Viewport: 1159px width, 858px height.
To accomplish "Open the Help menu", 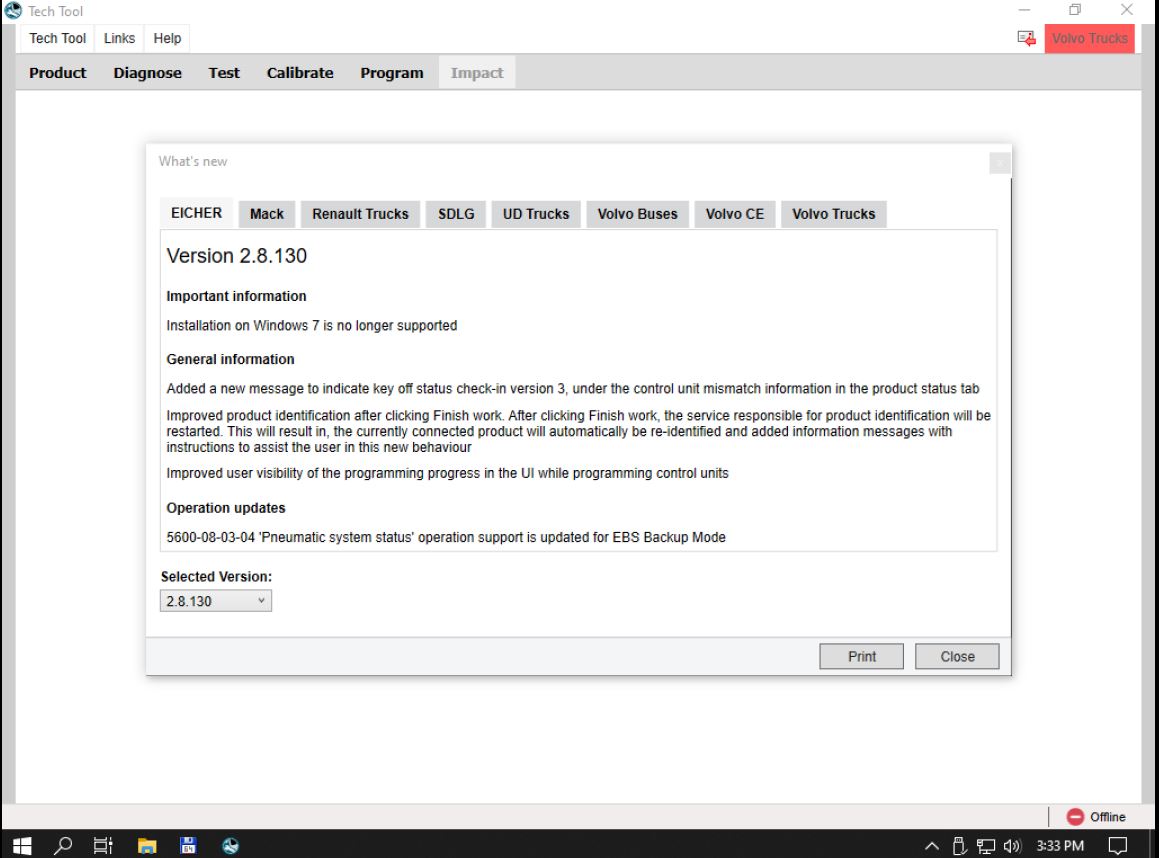I will [x=167, y=38].
